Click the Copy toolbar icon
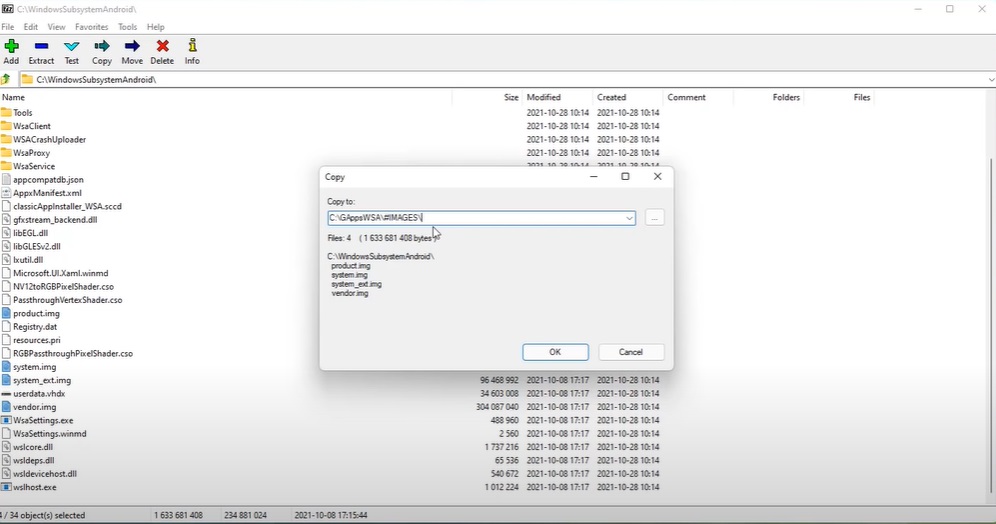The height and width of the screenshot is (524, 996). click(102, 46)
